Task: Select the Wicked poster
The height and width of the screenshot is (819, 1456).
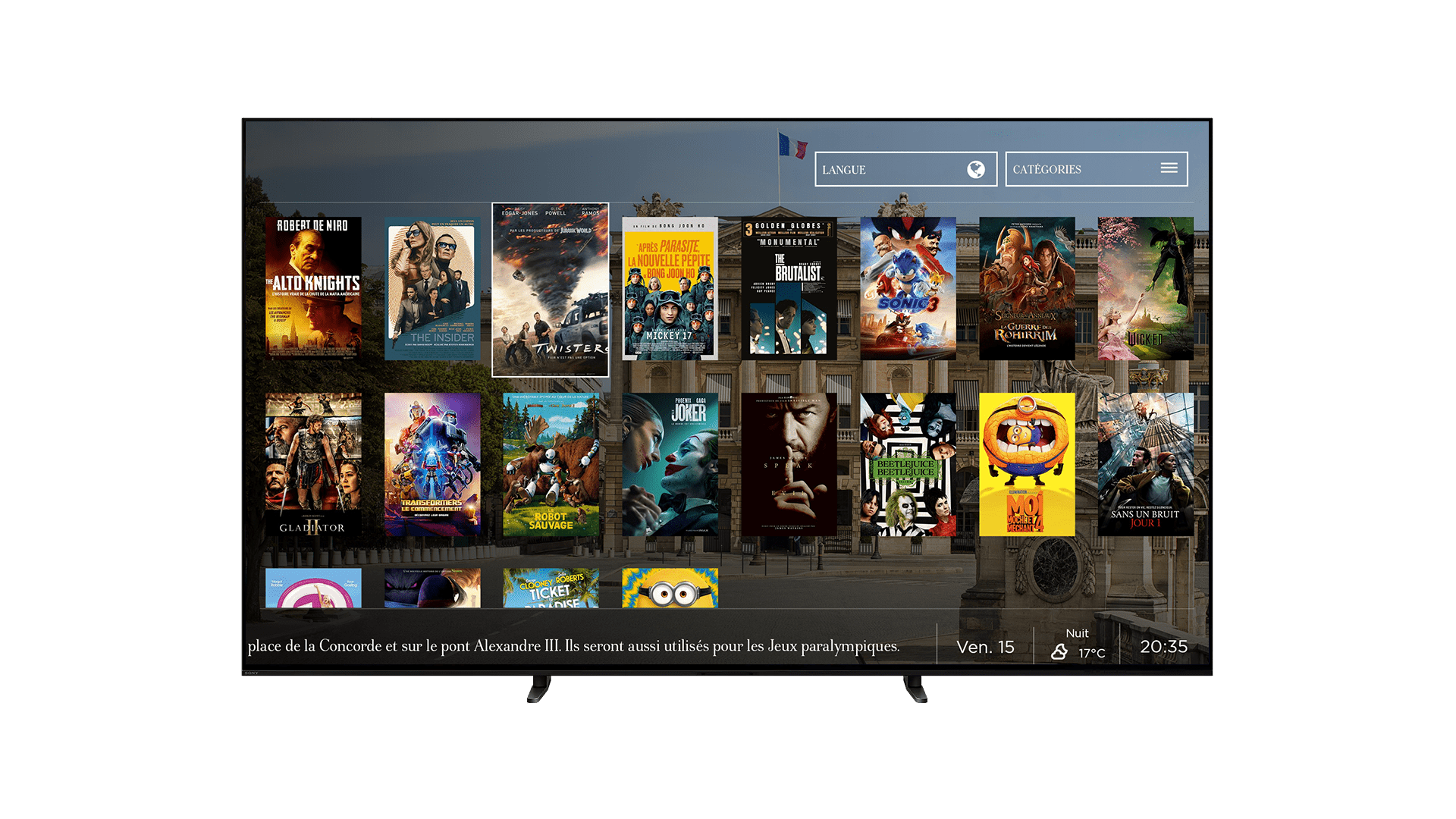Action: pos(1146,288)
